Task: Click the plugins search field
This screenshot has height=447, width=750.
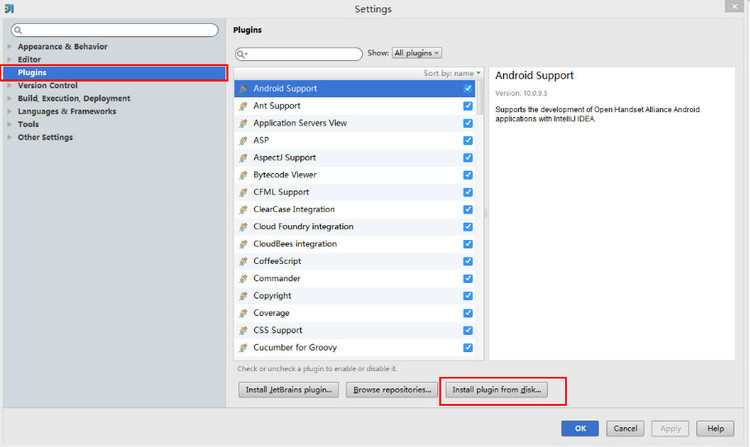Action: 299,54
